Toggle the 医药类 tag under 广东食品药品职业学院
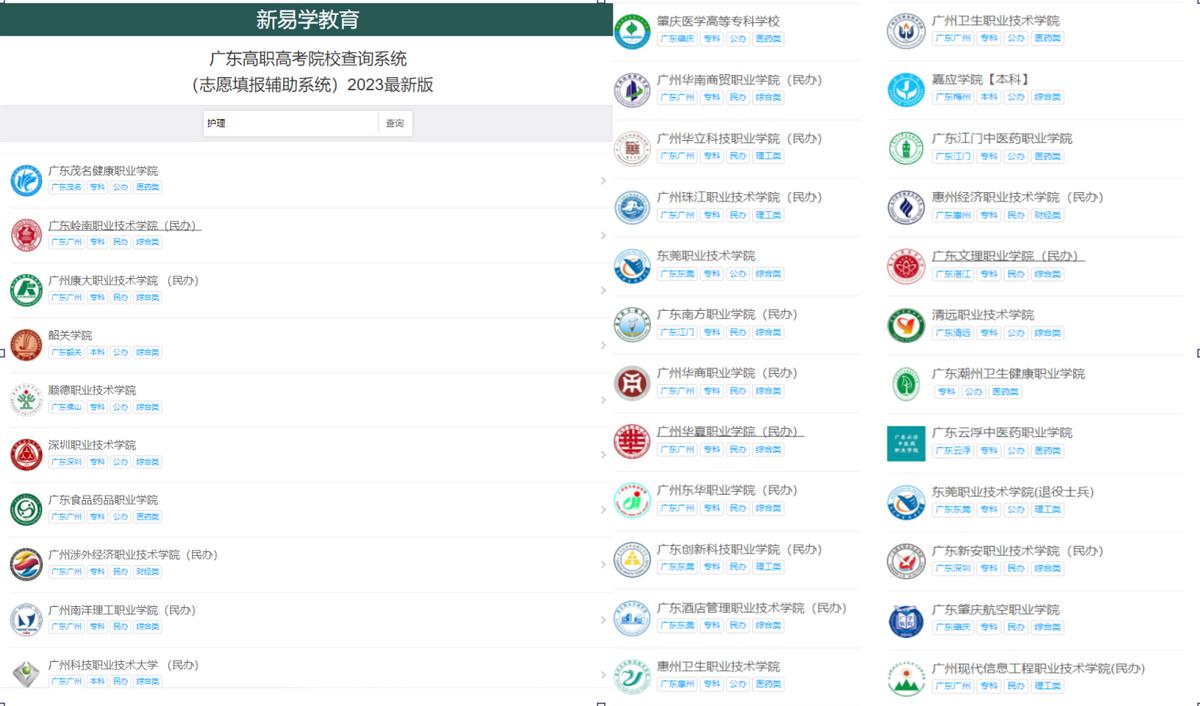The width and height of the screenshot is (1200, 706). click(147, 517)
